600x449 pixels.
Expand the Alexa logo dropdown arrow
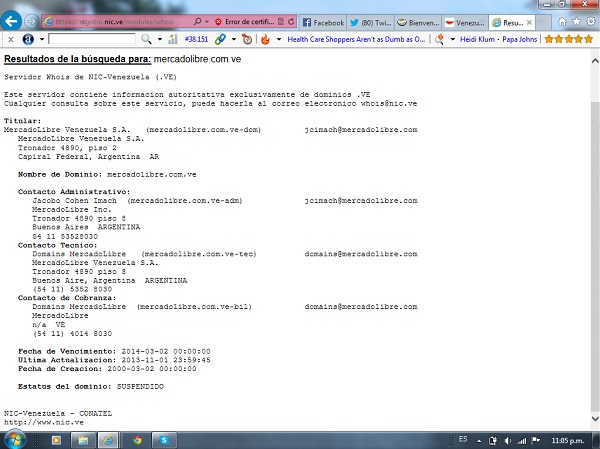42,39
